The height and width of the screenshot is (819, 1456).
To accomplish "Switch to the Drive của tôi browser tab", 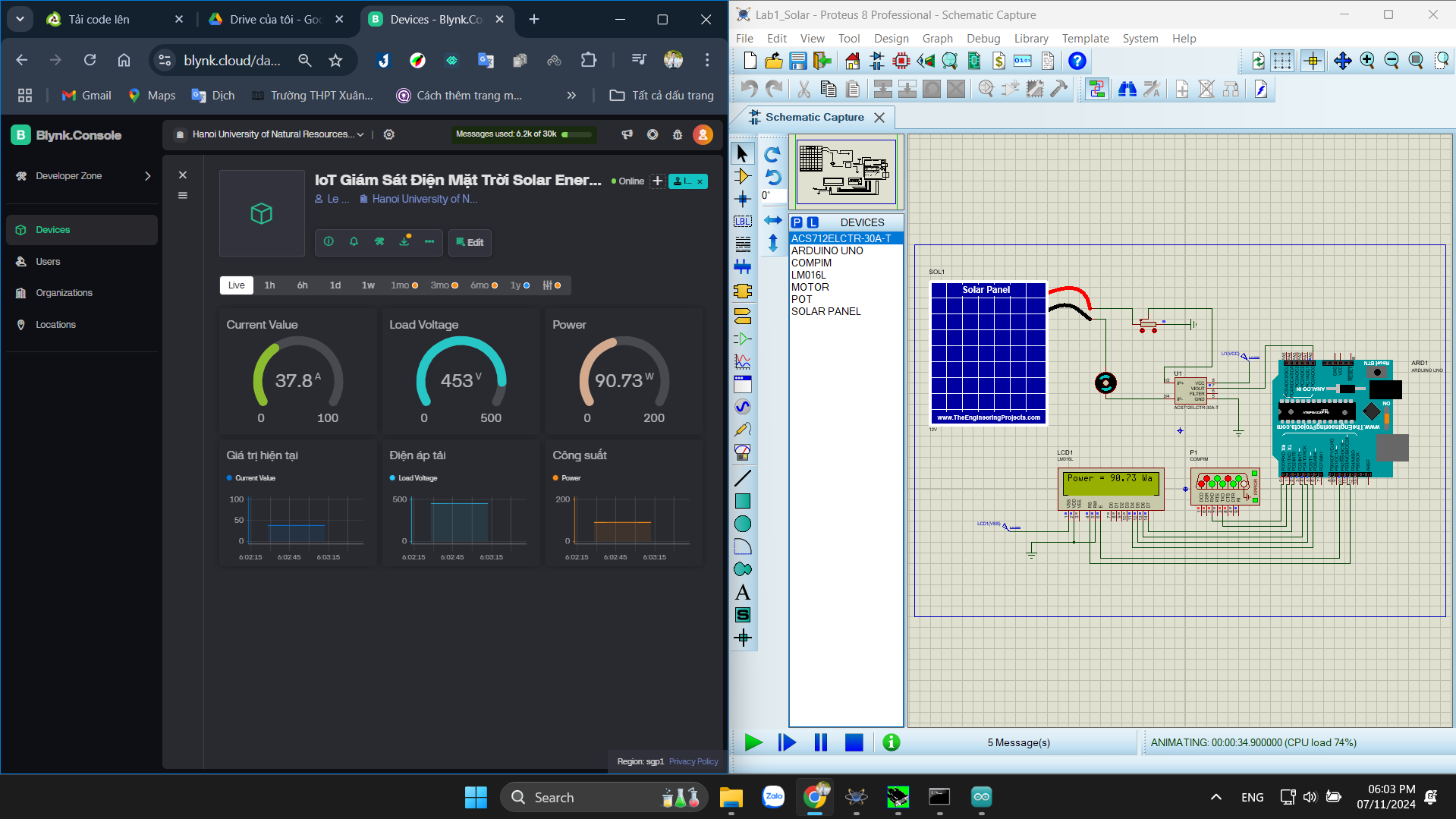I will (x=276, y=20).
